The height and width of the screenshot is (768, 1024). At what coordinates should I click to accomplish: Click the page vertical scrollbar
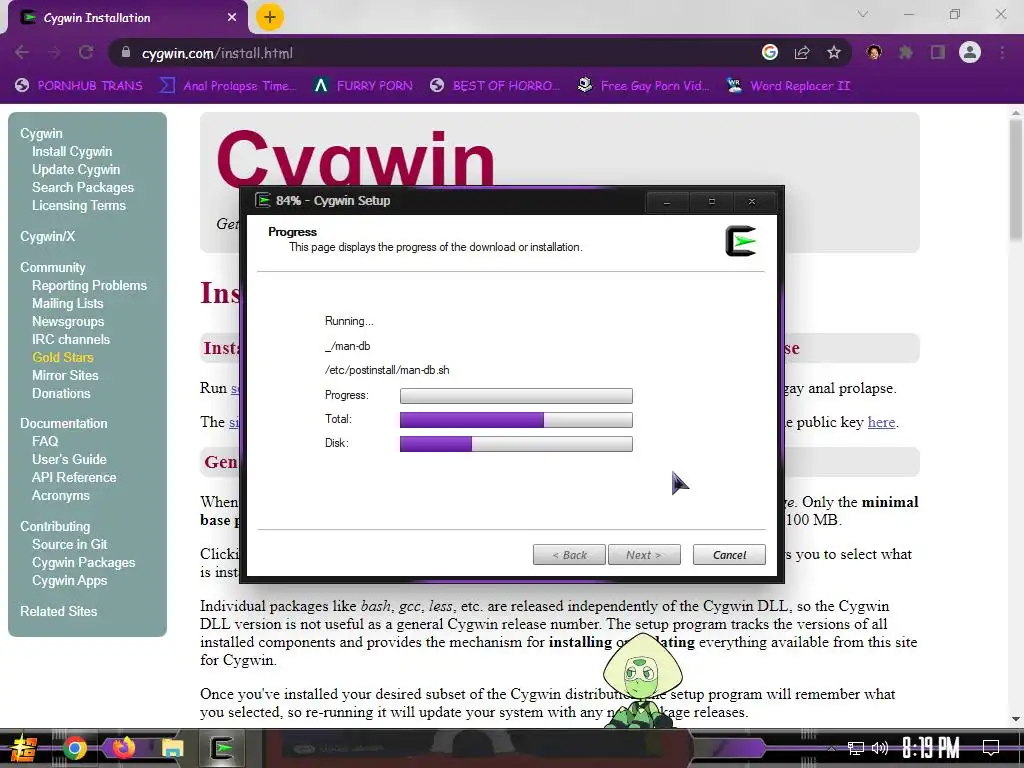tap(1016, 180)
